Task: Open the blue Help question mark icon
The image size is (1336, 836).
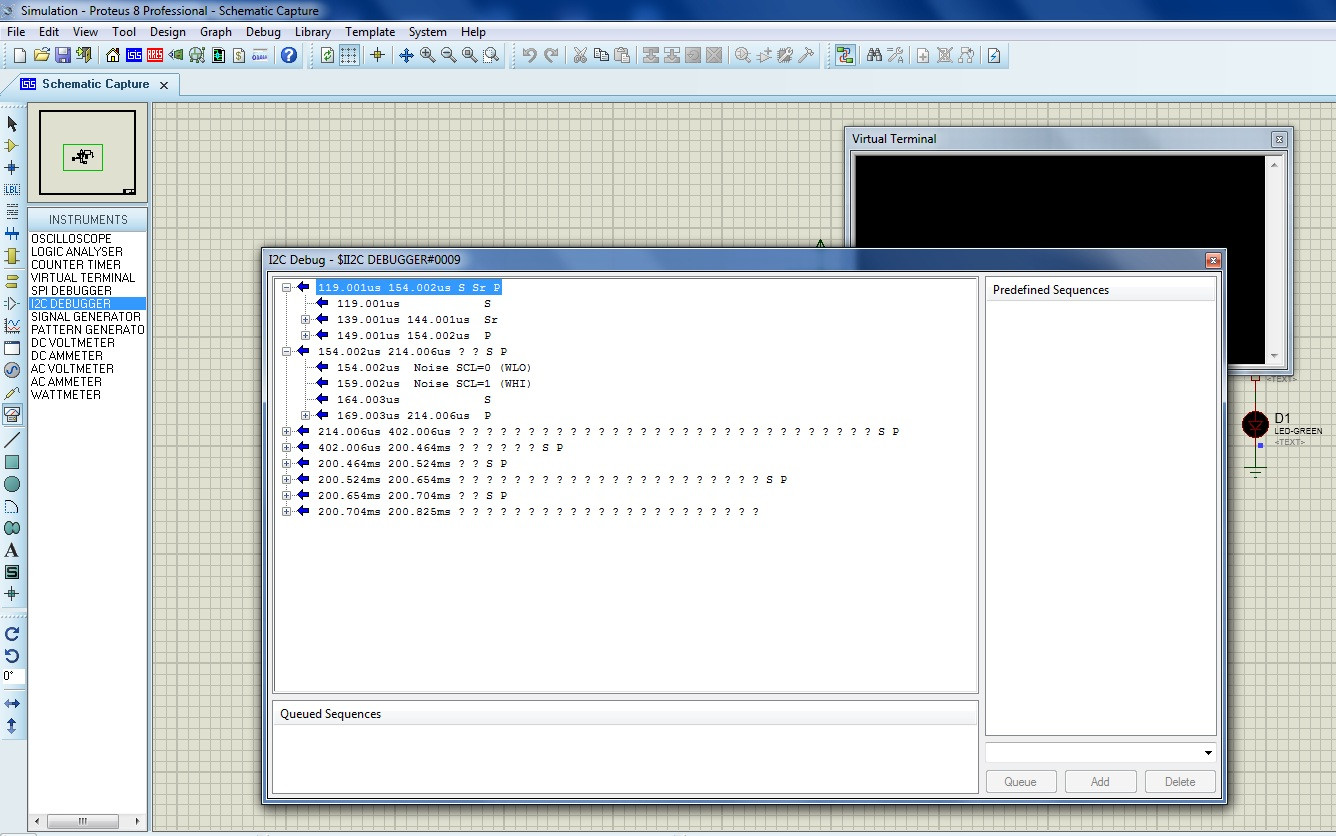Action: [x=289, y=55]
